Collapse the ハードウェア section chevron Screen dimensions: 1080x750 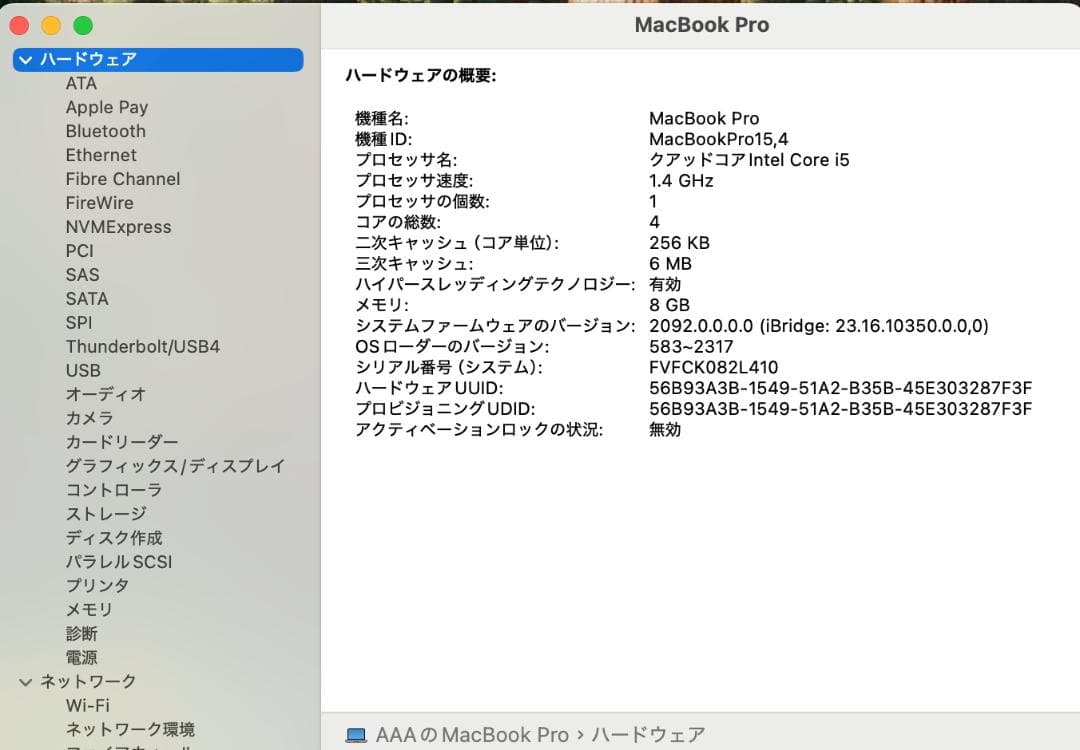pos(24,60)
